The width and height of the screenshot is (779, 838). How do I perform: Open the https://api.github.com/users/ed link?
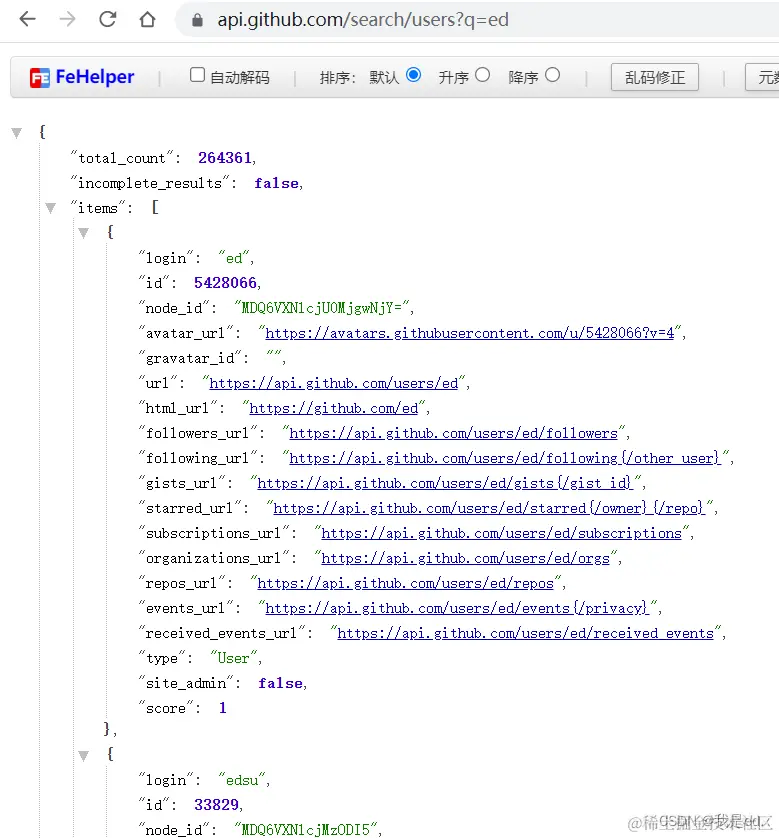pos(333,383)
